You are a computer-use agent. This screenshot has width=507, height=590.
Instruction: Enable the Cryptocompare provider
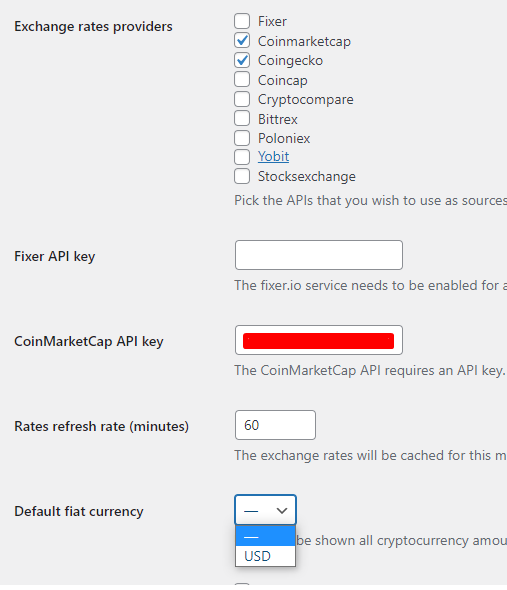pos(242,99)
